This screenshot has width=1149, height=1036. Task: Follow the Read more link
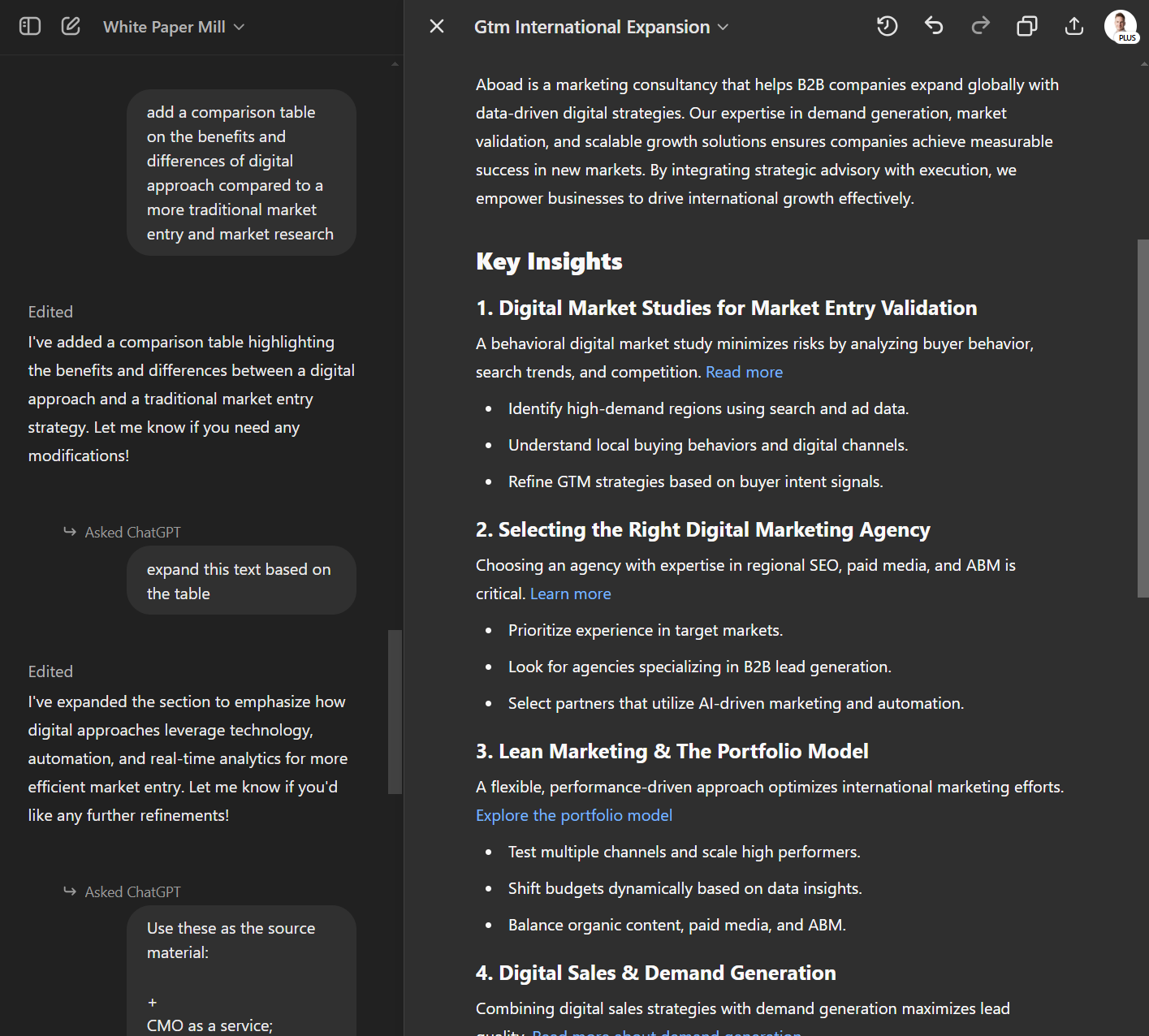(x=744, y=372)
